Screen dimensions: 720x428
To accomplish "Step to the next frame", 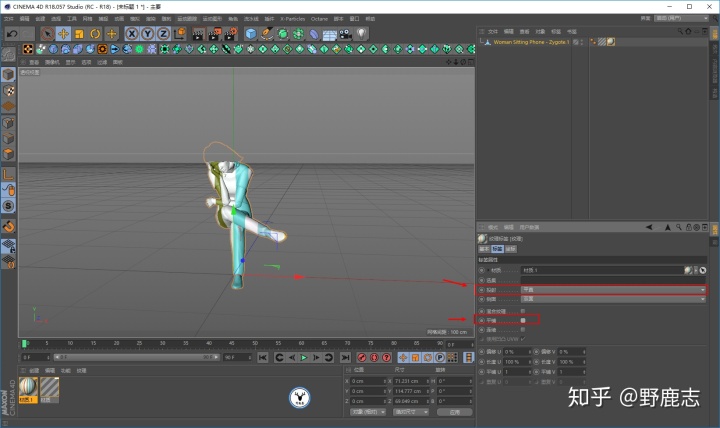I will click(316, 357).
